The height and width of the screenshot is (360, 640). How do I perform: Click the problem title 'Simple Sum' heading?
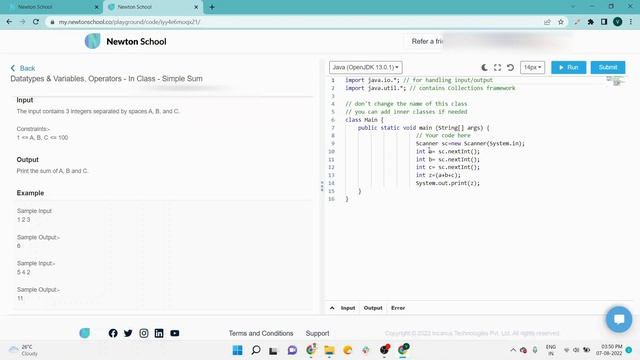click(x=106, y=78)
